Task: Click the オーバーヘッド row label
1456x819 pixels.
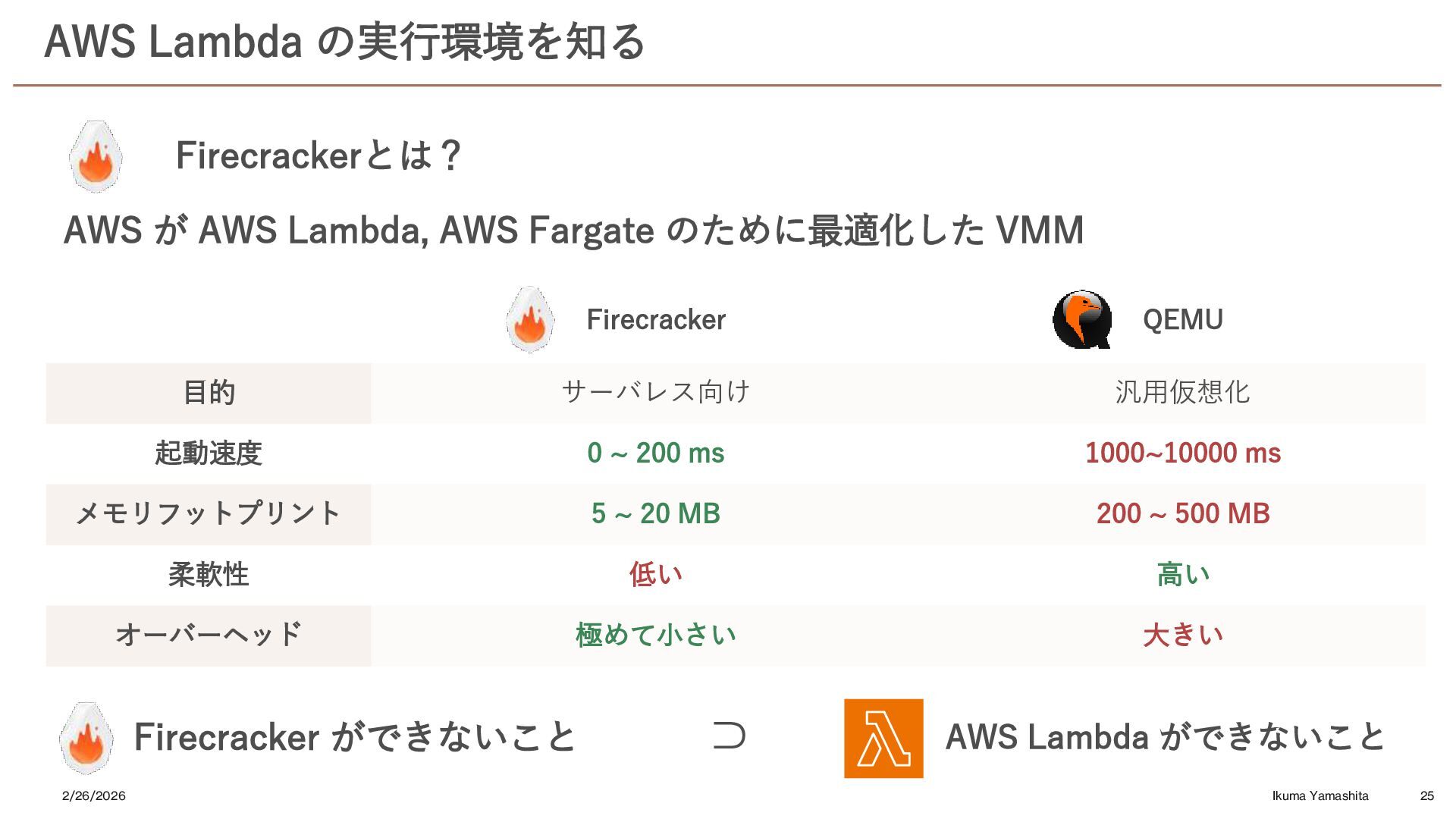Action: click(209, 635)
